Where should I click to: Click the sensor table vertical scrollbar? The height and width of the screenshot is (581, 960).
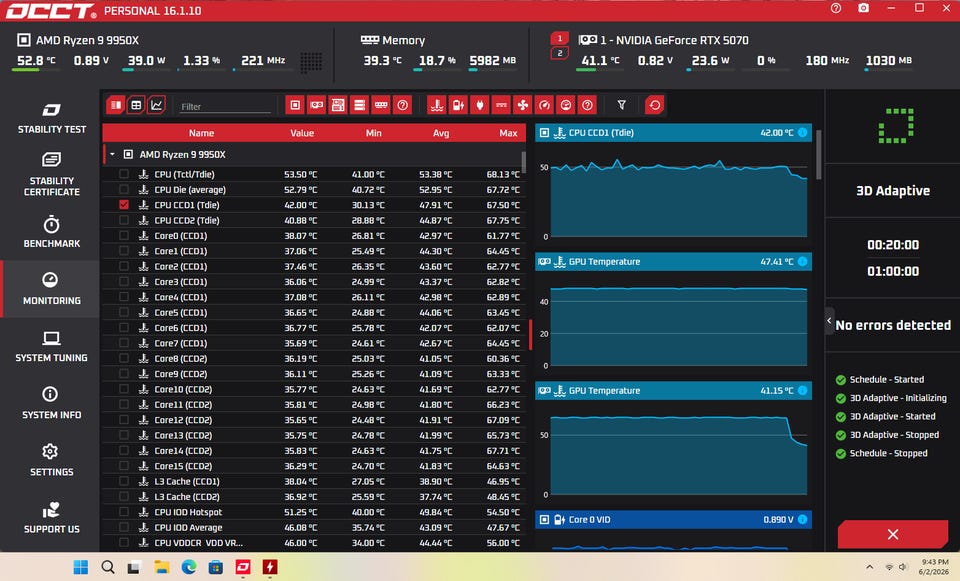(523, 162)
